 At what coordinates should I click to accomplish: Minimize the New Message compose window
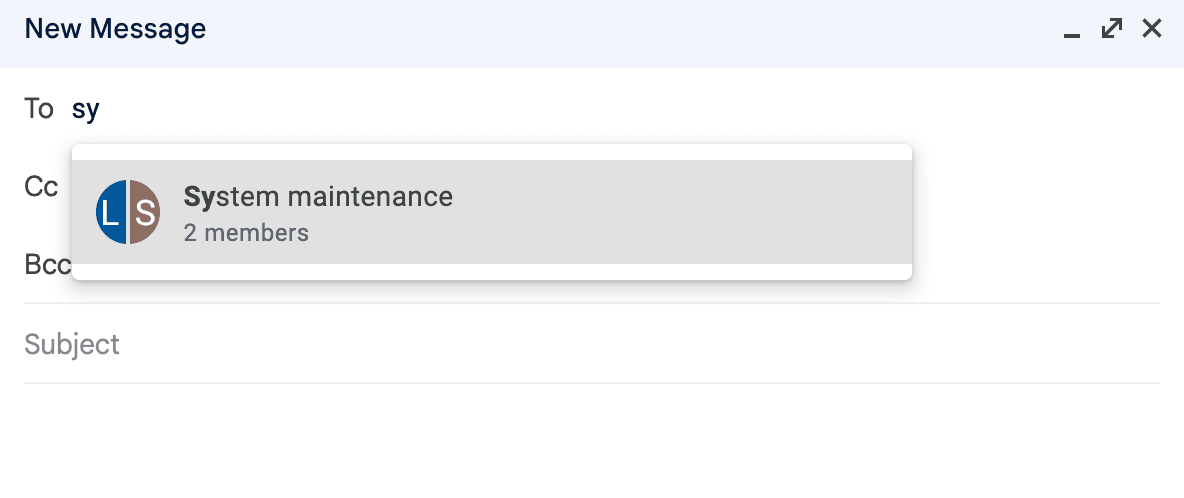1072,31
